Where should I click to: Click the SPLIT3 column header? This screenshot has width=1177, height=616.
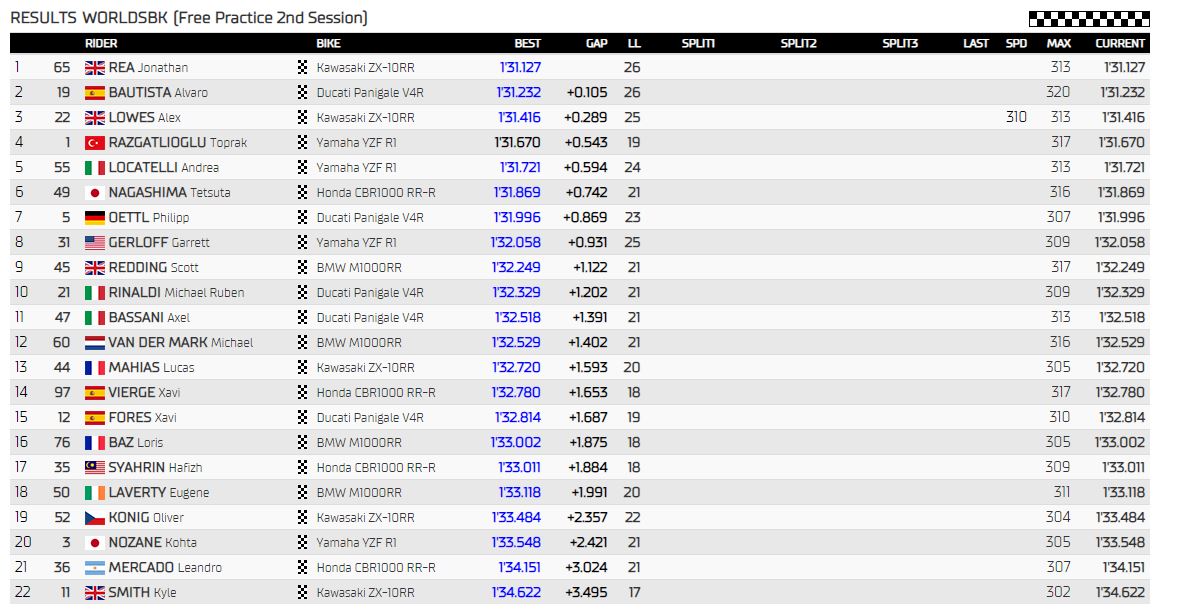pos(900,44)
